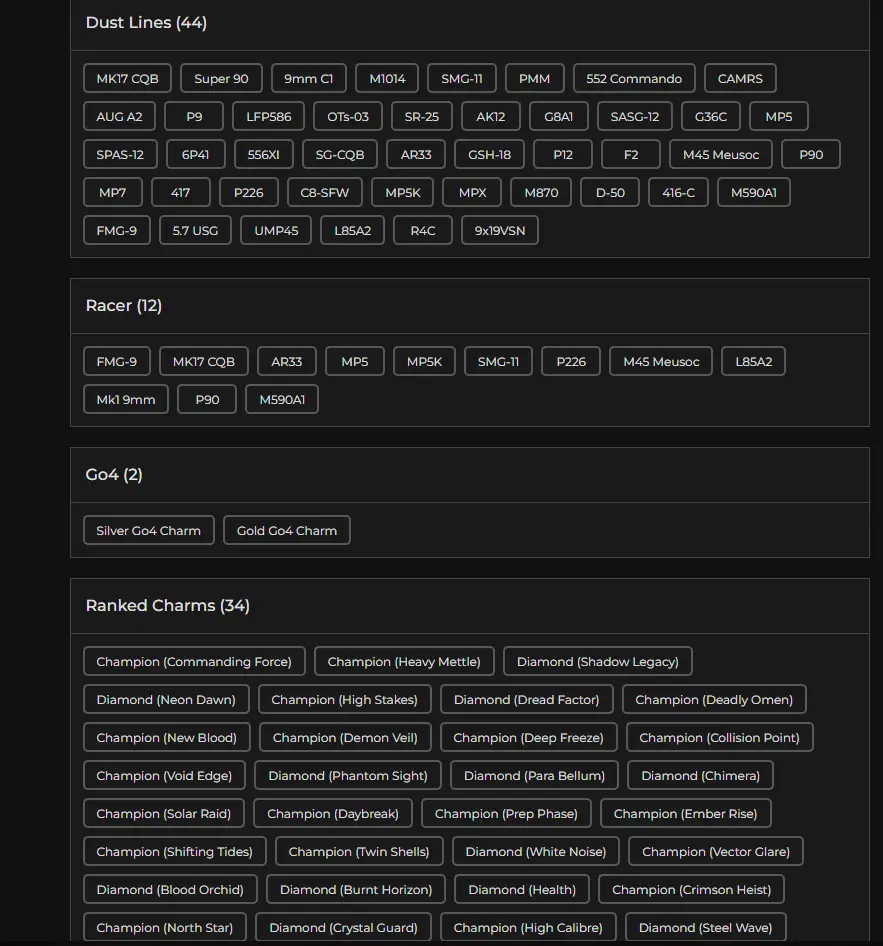Pick the C8-SFW weapon tag
The image size is (883, 946).
coord(324,192)
